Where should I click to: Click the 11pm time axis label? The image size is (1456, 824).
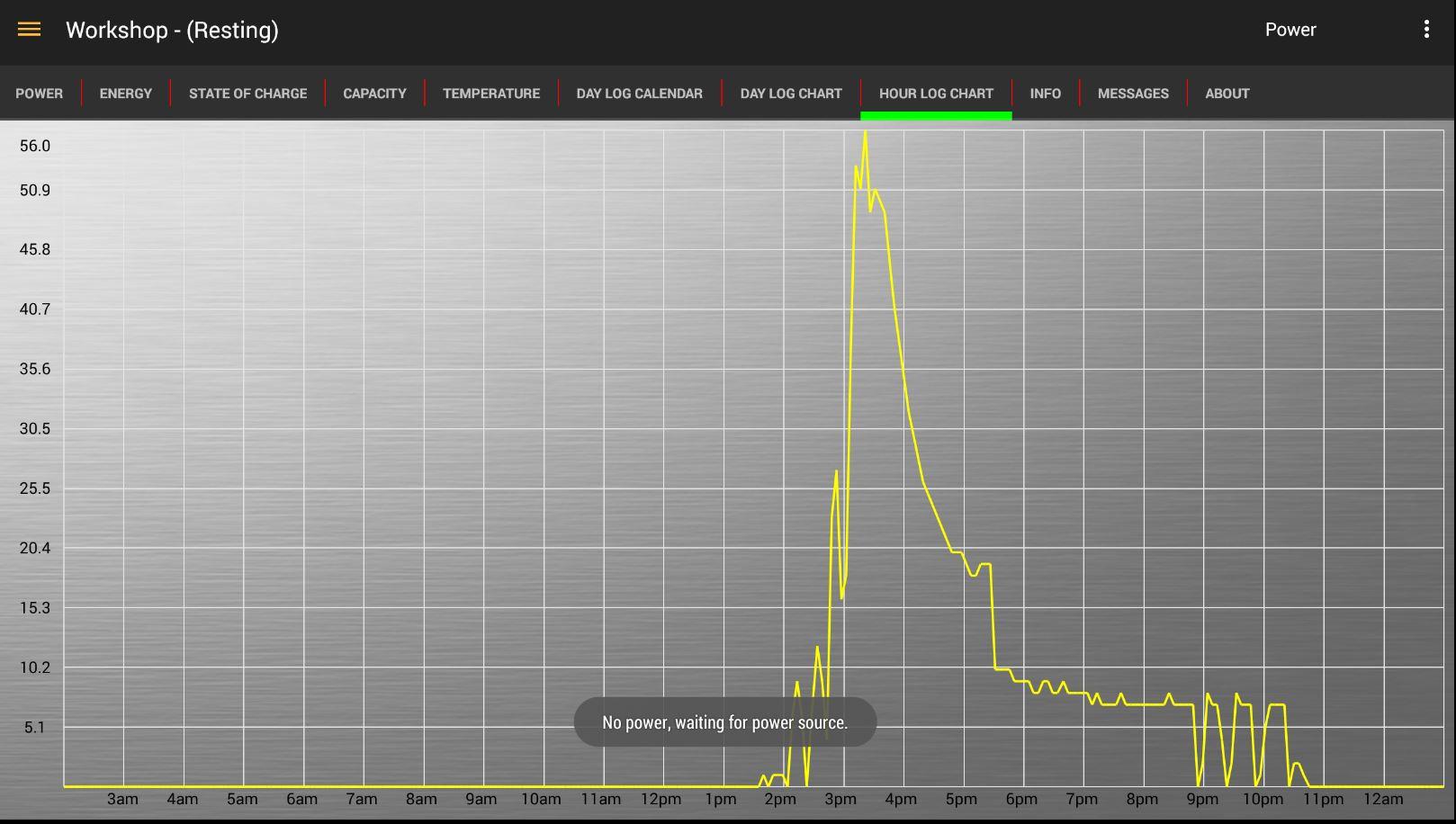point(1323,799)
